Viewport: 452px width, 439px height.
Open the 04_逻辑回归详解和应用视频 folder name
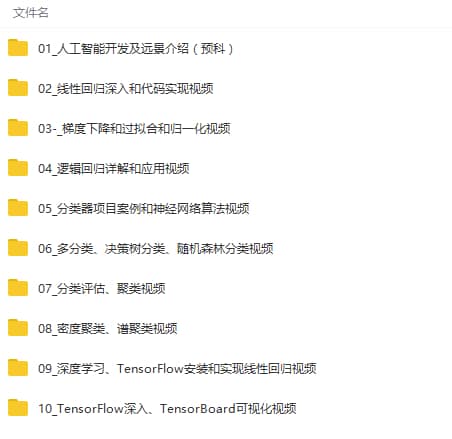(x=114, y=169)
